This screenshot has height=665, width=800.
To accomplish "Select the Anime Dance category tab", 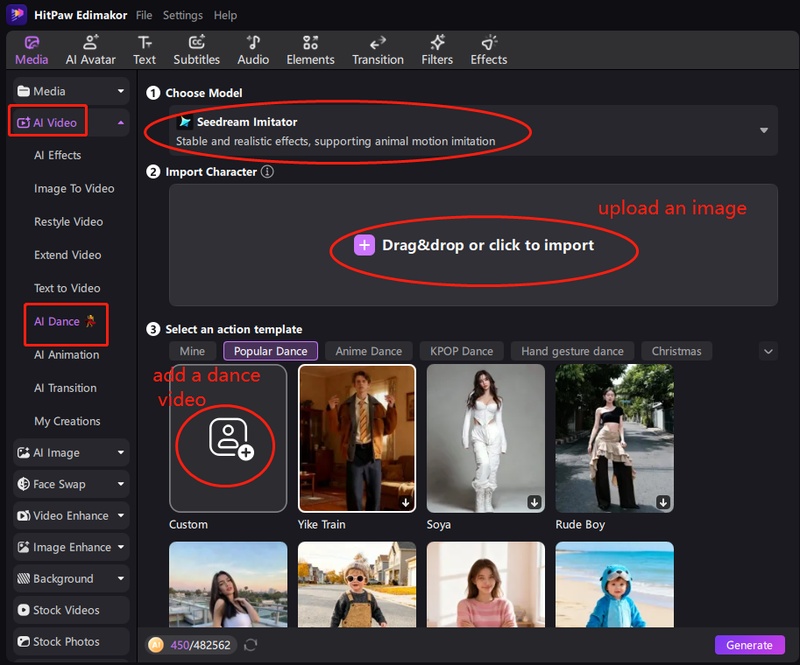I will [x=368, y=351].
